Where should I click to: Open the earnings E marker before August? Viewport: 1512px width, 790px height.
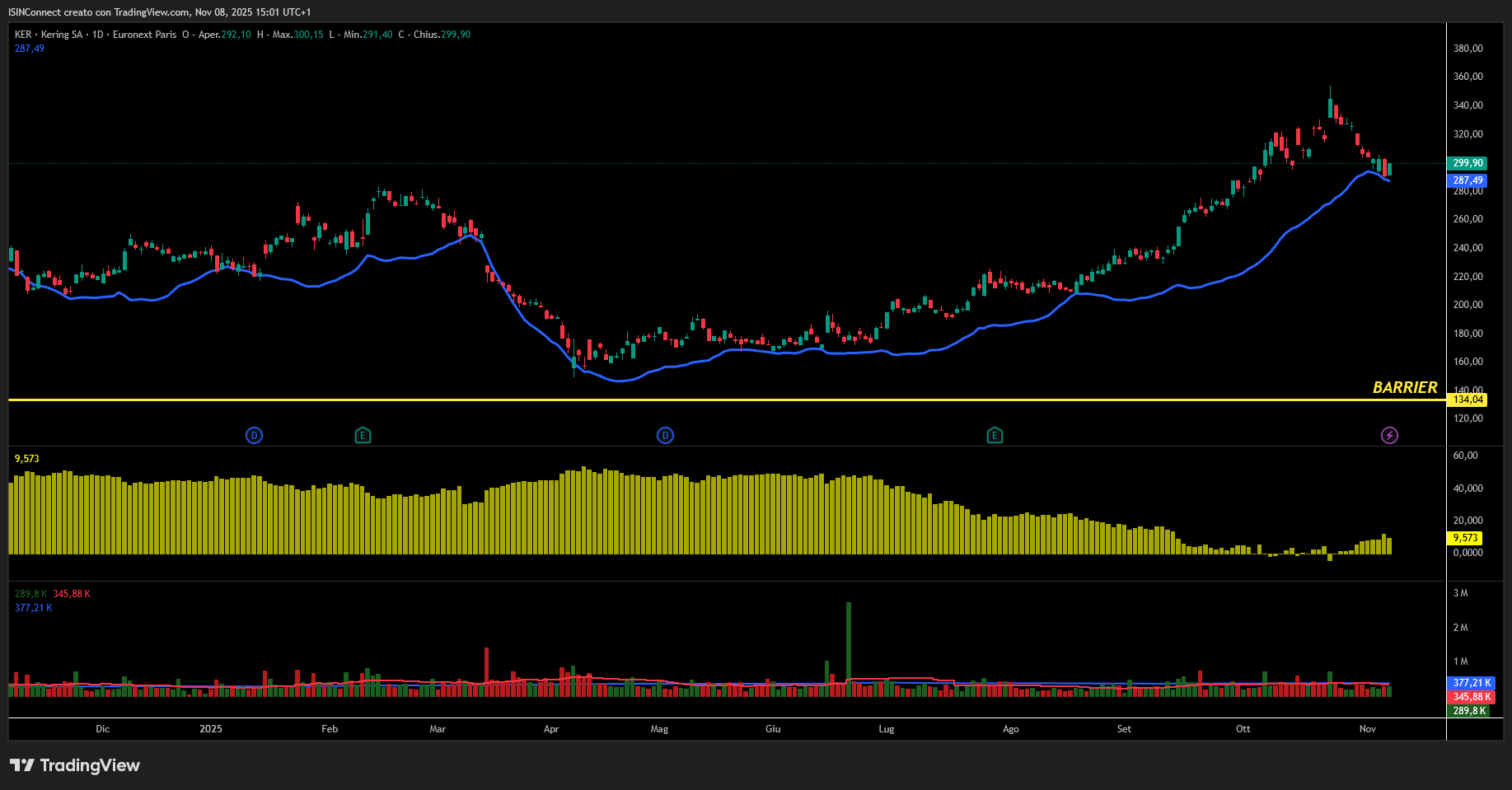coord(995,435)
